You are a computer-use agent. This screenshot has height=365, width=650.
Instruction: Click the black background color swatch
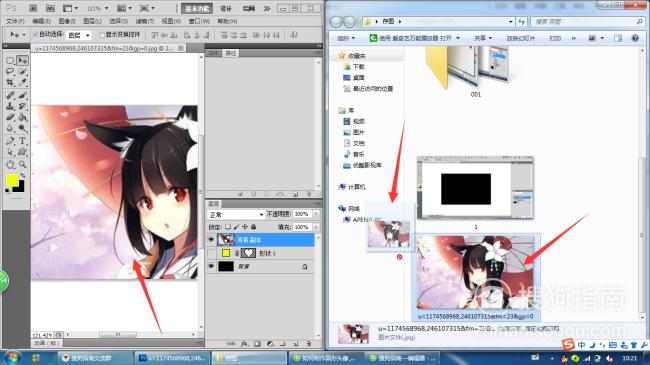pos(20,188)
